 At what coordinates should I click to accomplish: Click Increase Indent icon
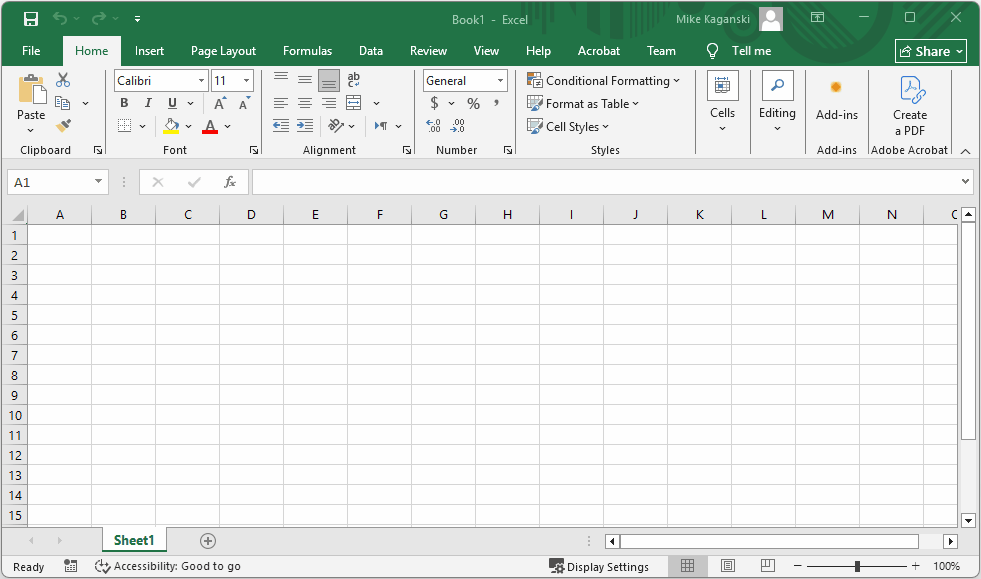(x=305, y=126)
